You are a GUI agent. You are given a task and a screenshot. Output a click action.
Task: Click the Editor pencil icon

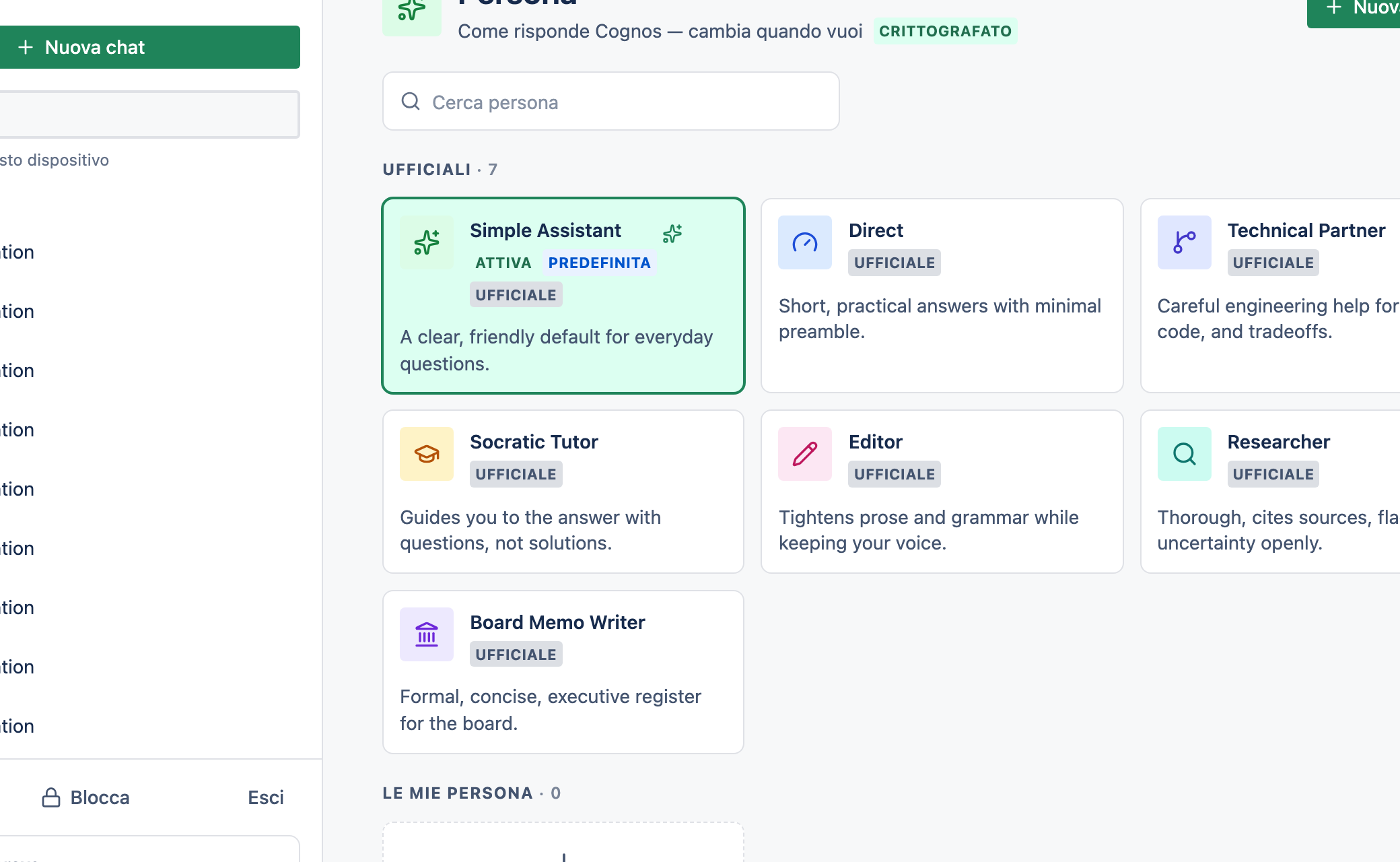click(805, 454)
